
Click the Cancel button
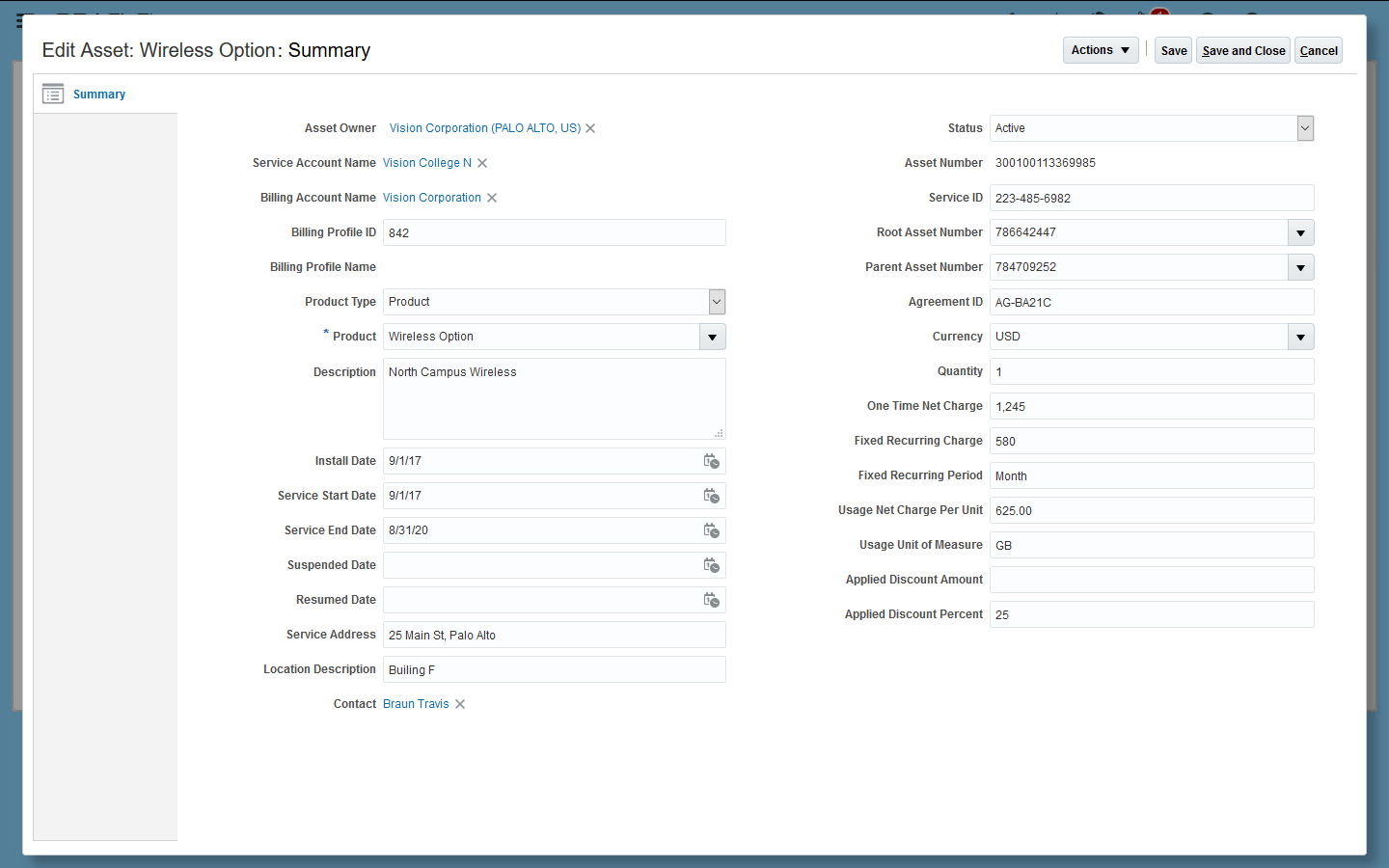[1319, 51]
